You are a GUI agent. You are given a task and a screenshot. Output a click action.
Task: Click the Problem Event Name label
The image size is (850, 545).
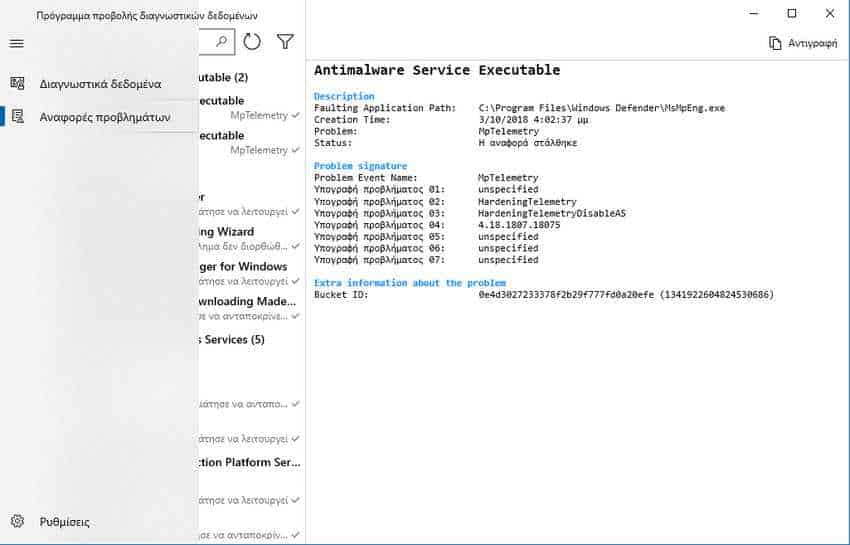point(366,177)
